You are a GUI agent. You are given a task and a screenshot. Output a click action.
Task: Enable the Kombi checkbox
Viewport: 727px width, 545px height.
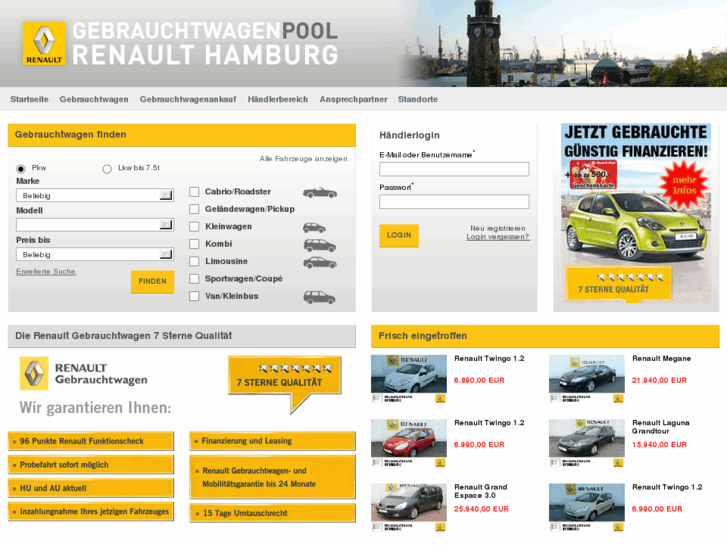[194, 244]
